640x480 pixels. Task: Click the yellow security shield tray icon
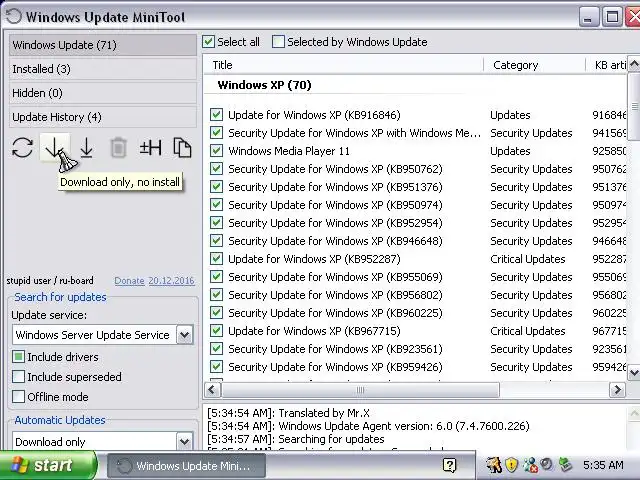511,464
